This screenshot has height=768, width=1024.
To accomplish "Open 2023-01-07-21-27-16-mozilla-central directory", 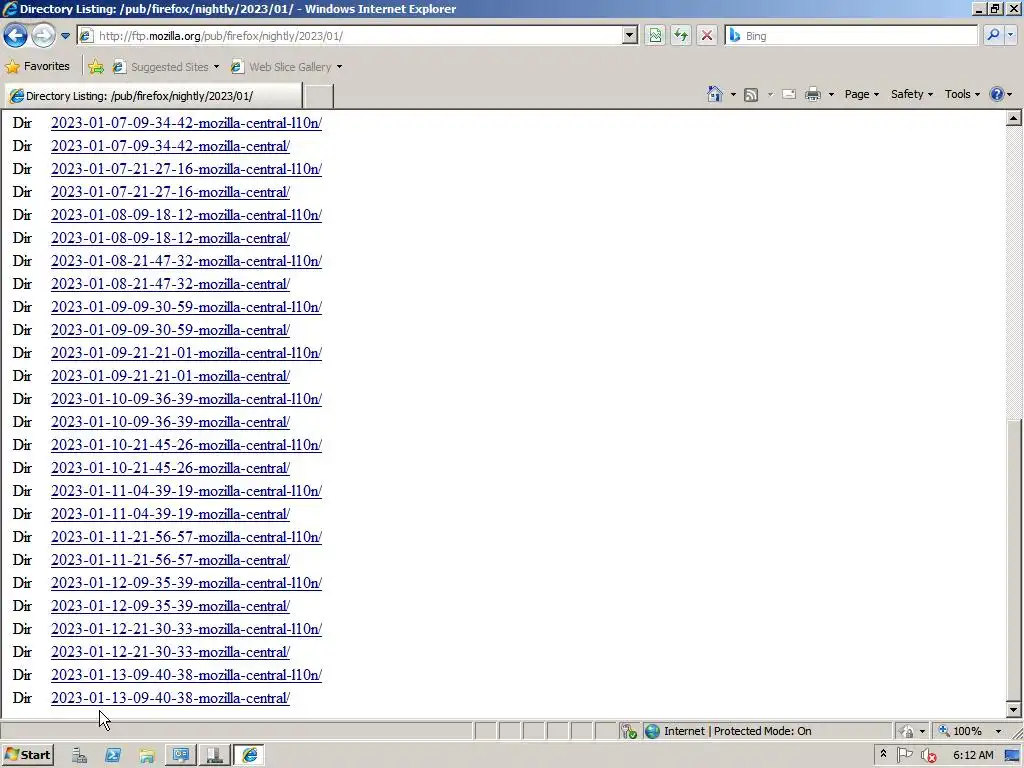I will 170,192.
